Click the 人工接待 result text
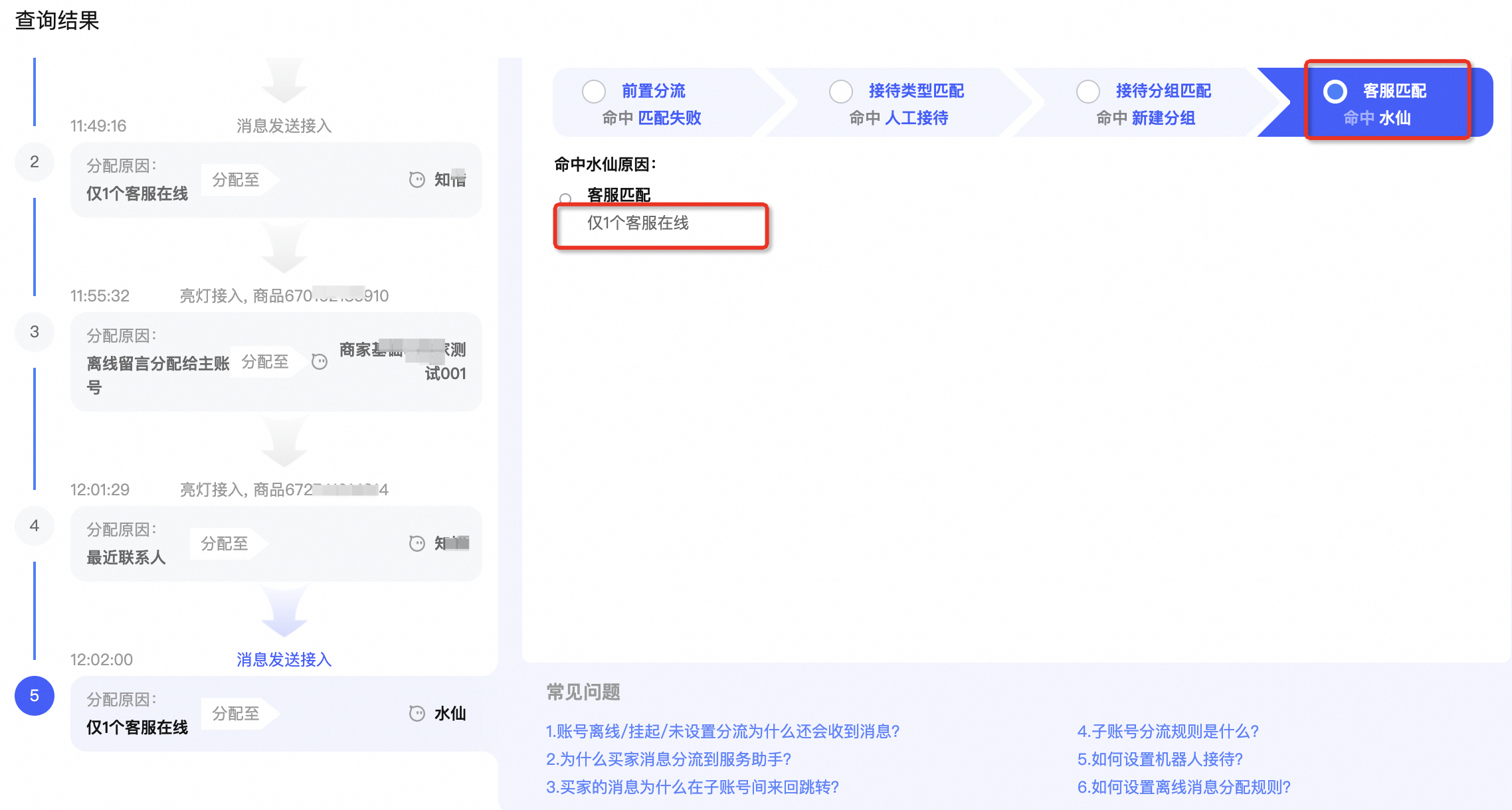The image size is (1512, 810). (917, 118)
